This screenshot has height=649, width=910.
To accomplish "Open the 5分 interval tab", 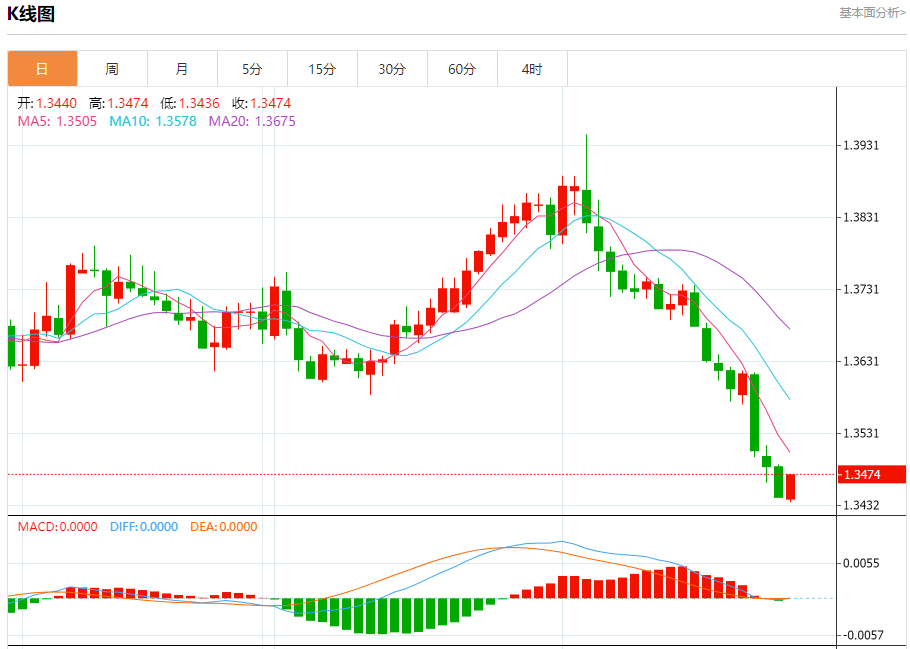I will coord(252,69).
